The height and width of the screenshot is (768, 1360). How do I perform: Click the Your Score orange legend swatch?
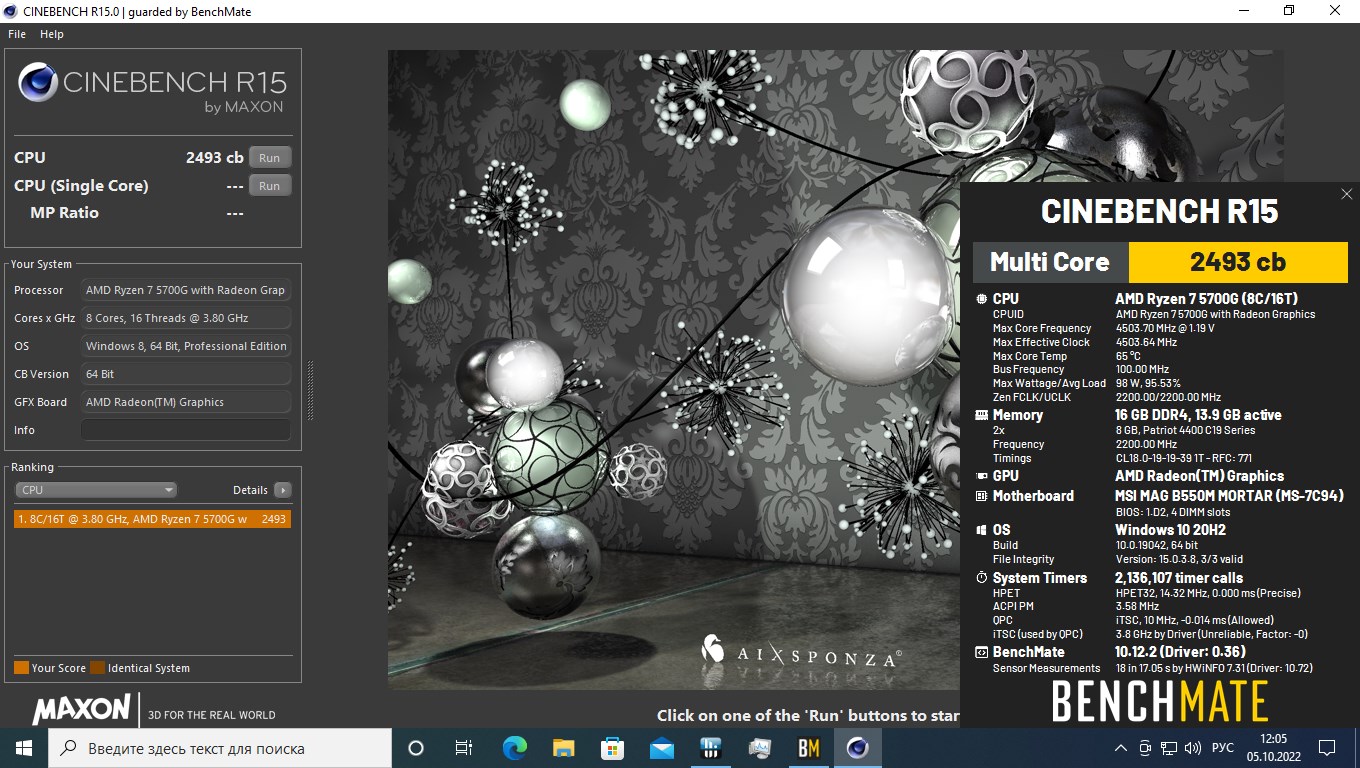click(21, 668)
